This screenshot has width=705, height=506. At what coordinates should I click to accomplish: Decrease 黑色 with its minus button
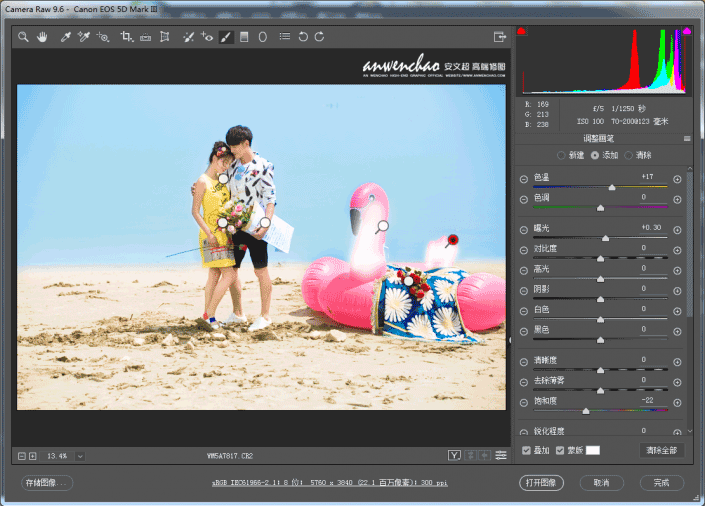[523, 331]
